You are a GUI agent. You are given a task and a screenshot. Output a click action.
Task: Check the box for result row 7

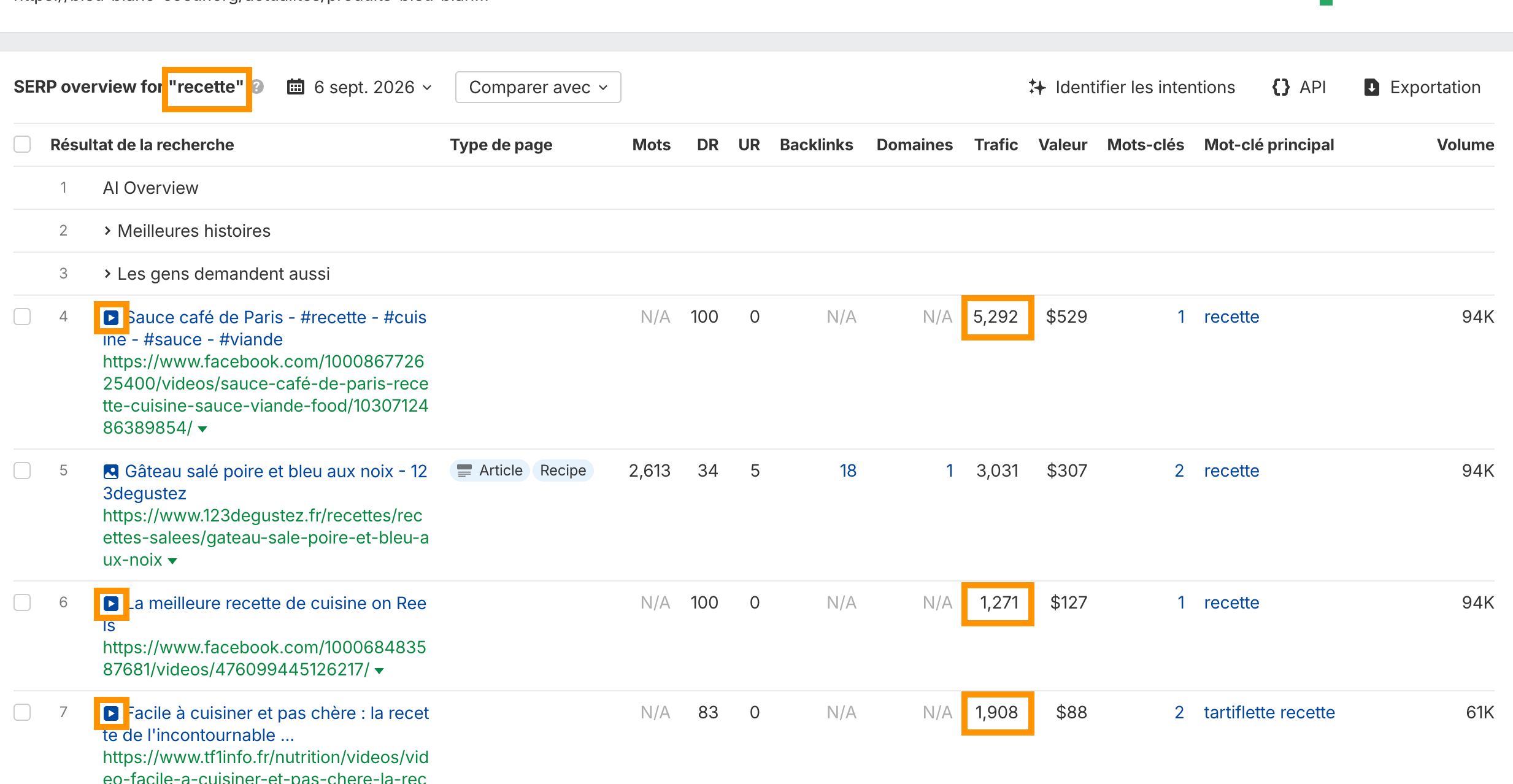(22, 712)
